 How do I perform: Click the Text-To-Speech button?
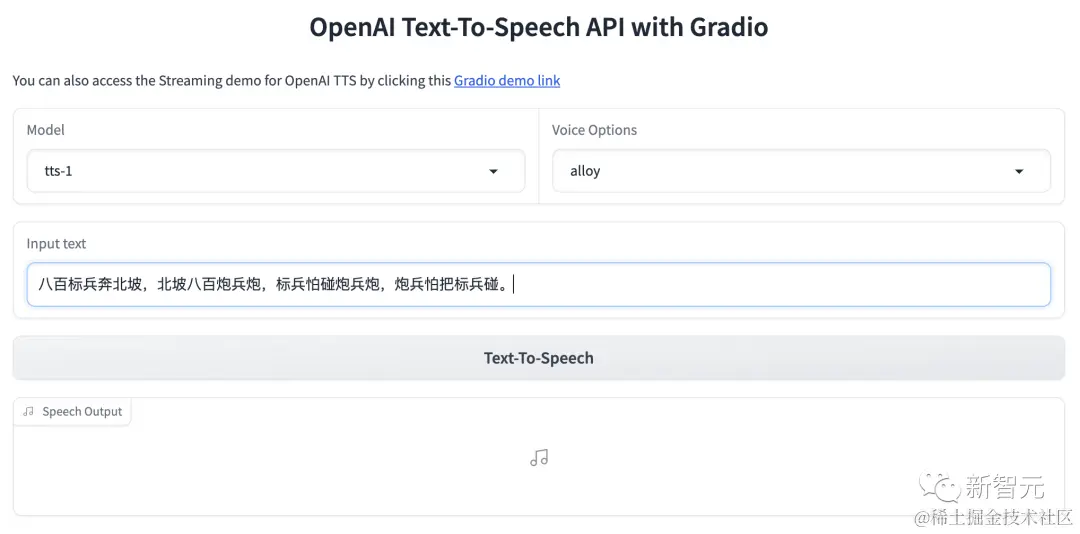coord(539,358)
